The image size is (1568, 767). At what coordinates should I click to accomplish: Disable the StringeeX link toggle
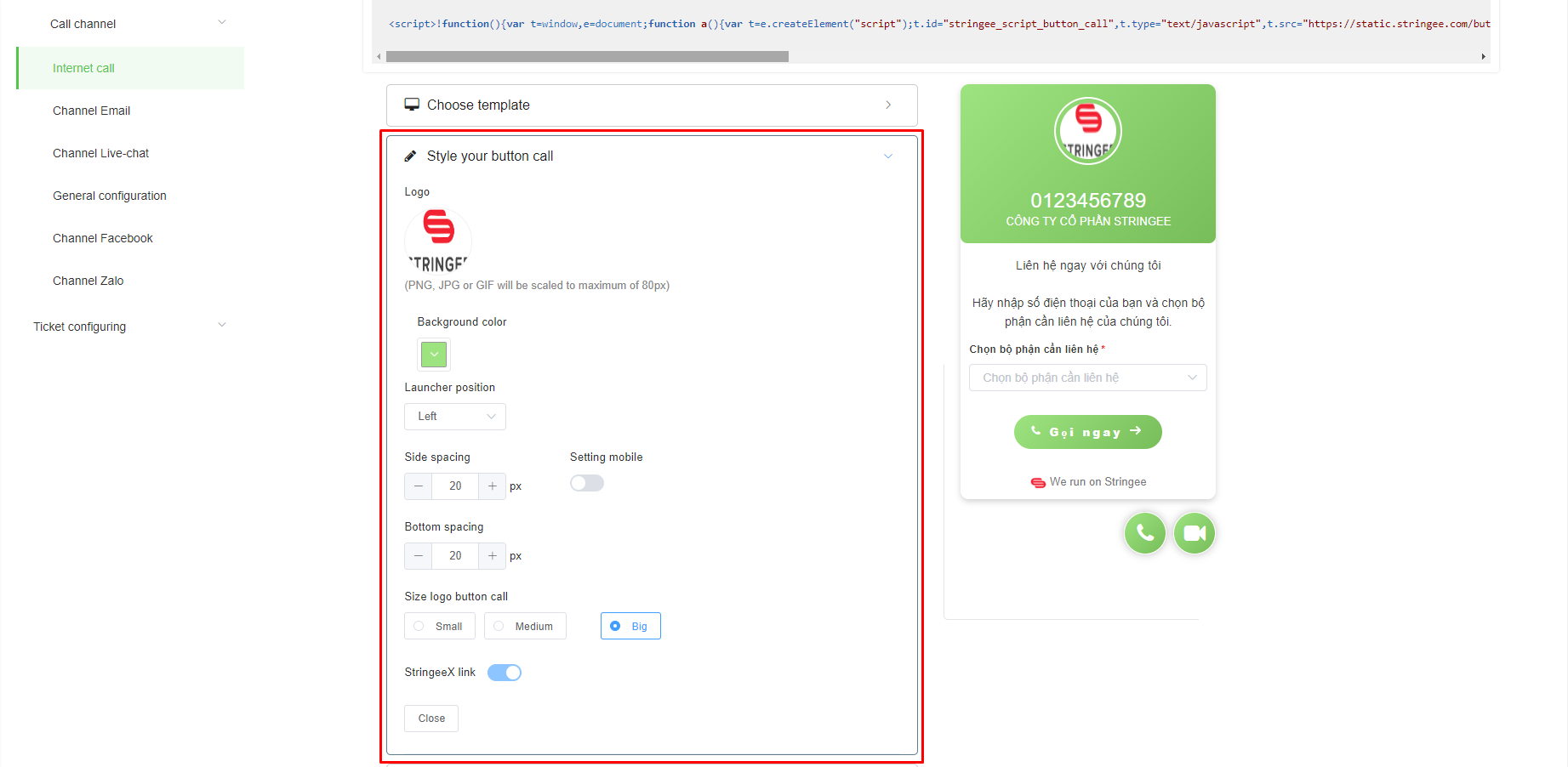click(504, 673)
